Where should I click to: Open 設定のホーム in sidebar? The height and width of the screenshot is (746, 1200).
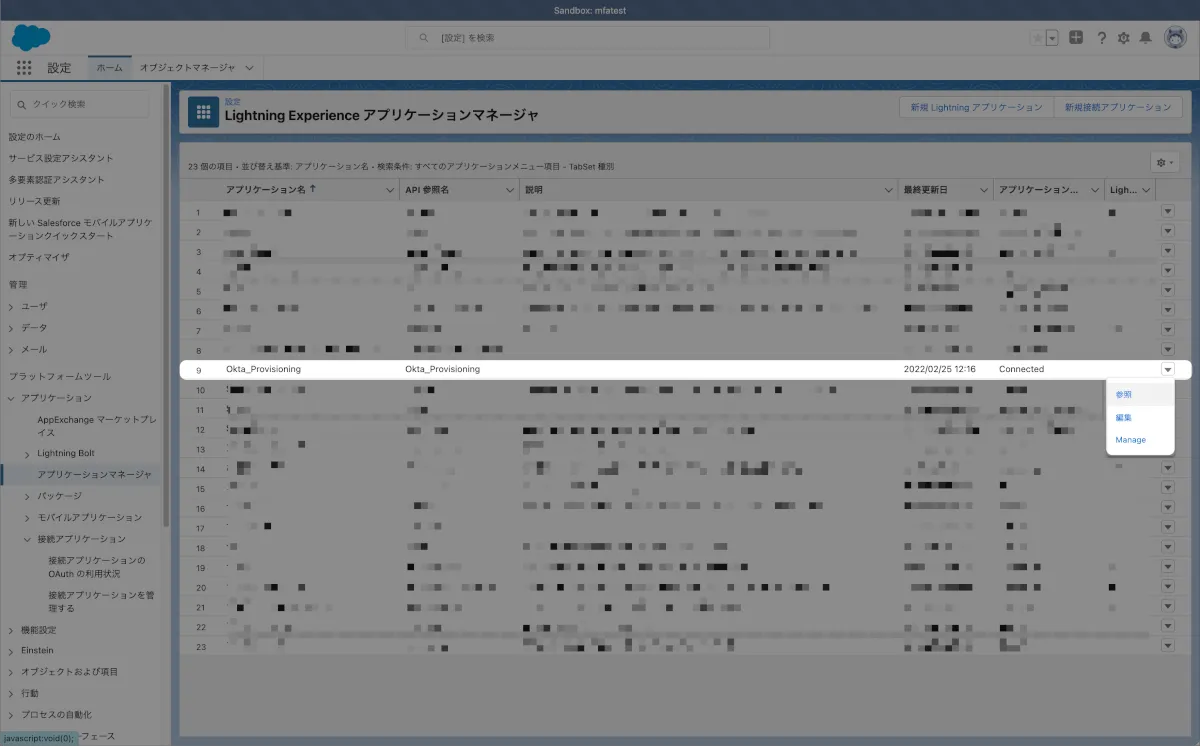(34, 136)
